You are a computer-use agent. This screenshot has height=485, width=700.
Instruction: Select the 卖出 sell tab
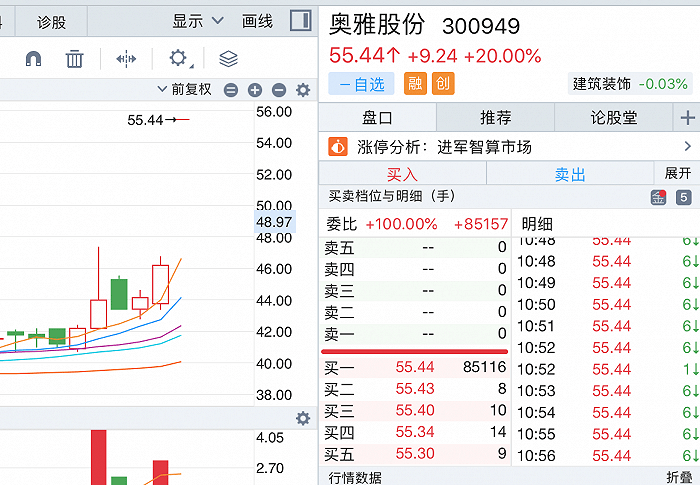570,174
